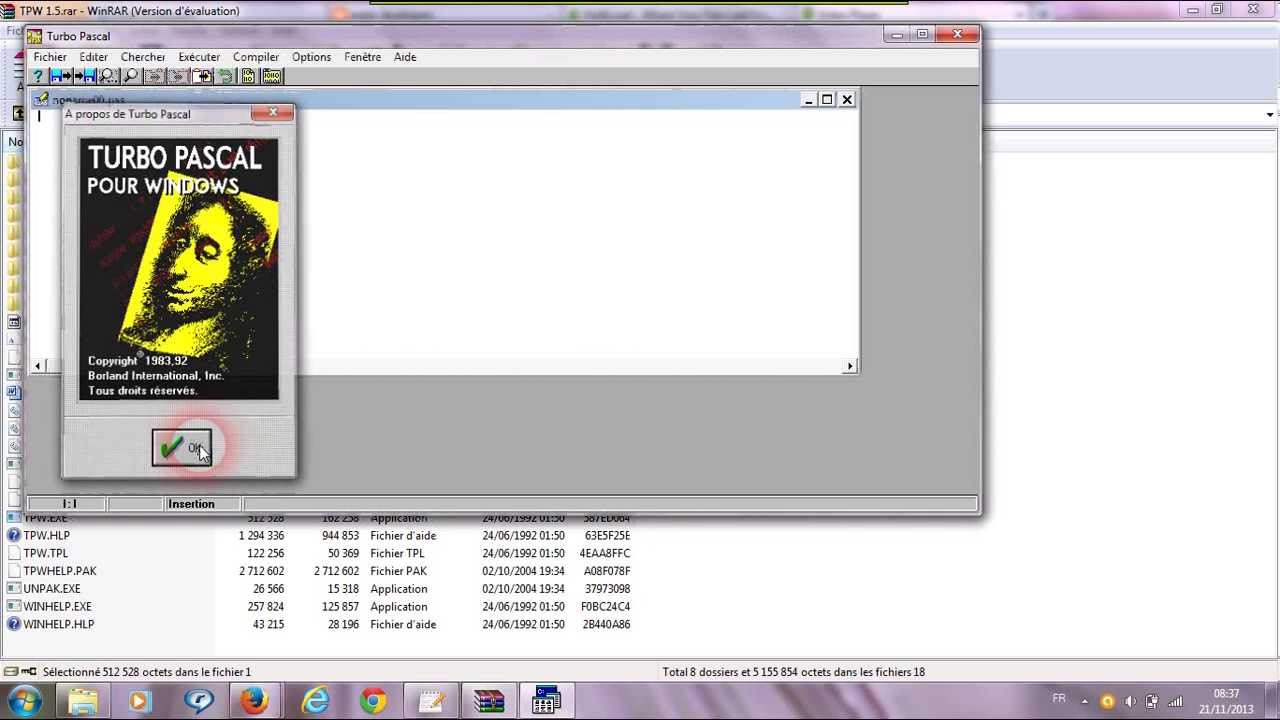Click the Compile toolbar icon
The image size is (1280, 720).
tap(248, 76)
